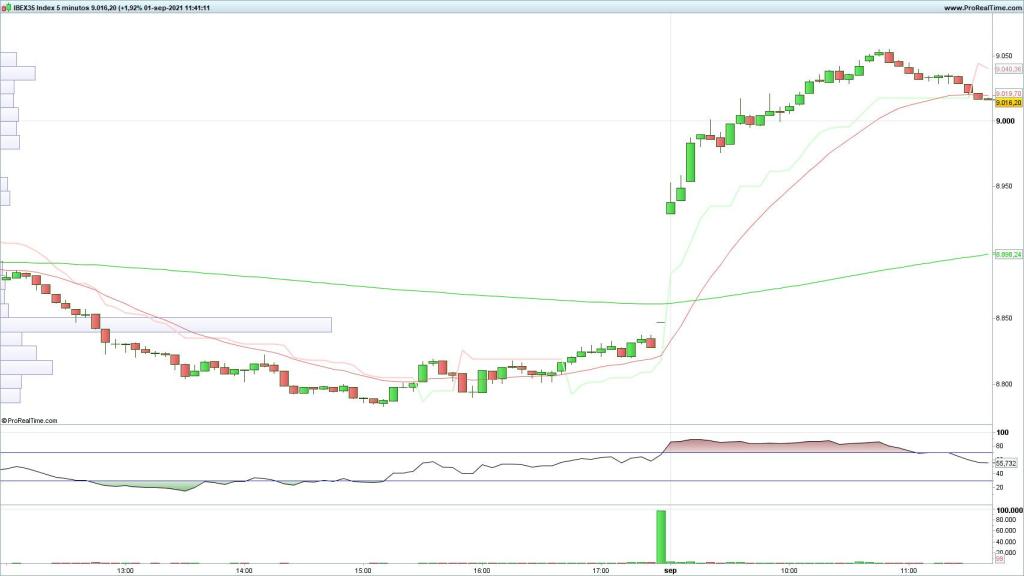The width and height of the screenshot is (1024, 576).
Task: Click the shaded overbought RSI area
Action: [780, 446]
